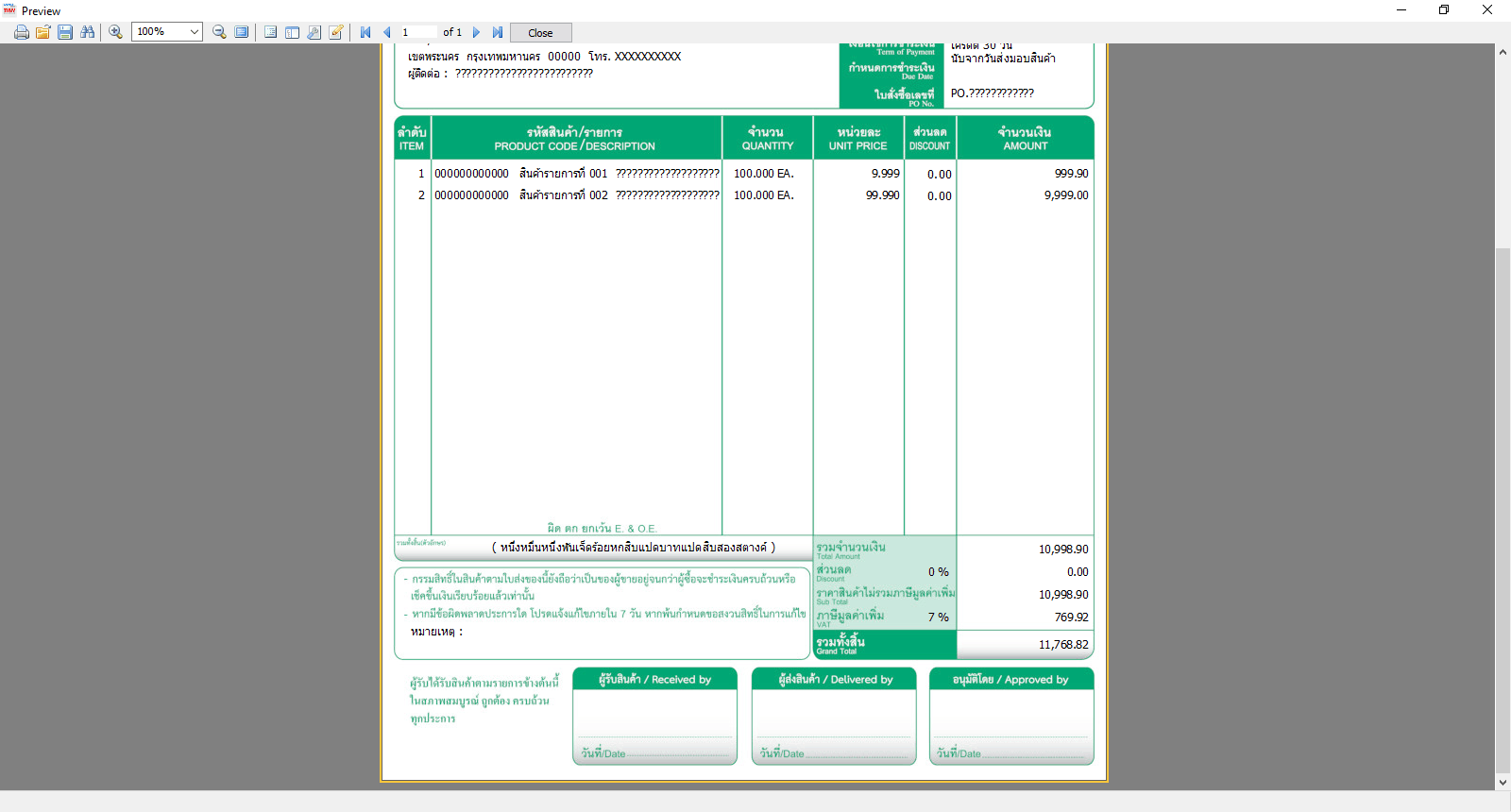Zoom out with the magnifier minus icon
Screen dimensions: 1511x812
click(219, 32)
